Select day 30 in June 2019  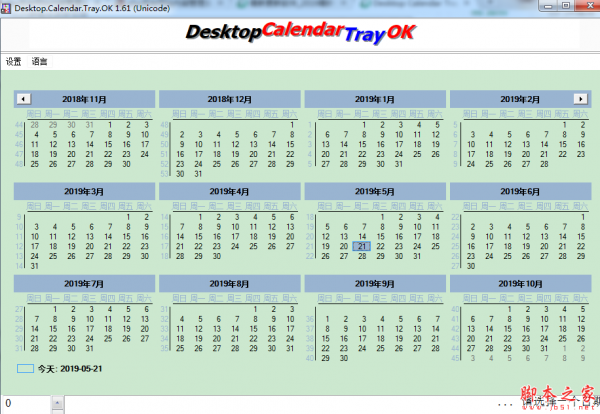471,266
